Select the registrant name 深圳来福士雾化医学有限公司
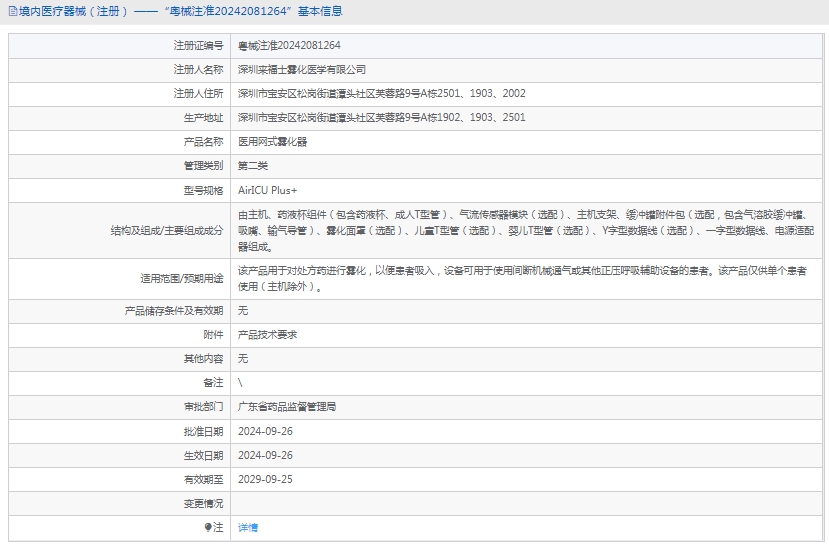The image size is (829, 546). [302, 70]
